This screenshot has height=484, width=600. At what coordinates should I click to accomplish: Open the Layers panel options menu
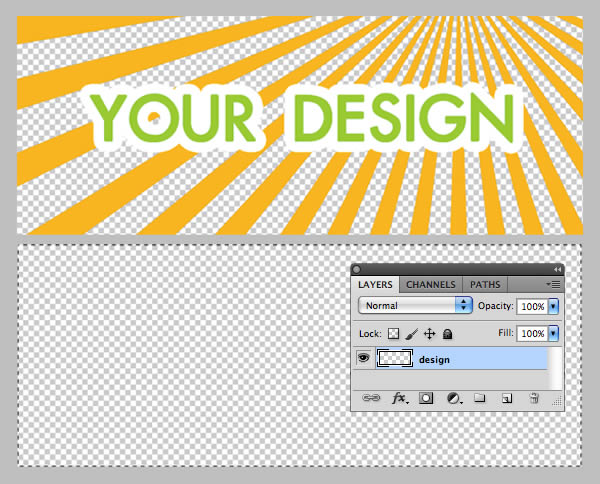553,284
